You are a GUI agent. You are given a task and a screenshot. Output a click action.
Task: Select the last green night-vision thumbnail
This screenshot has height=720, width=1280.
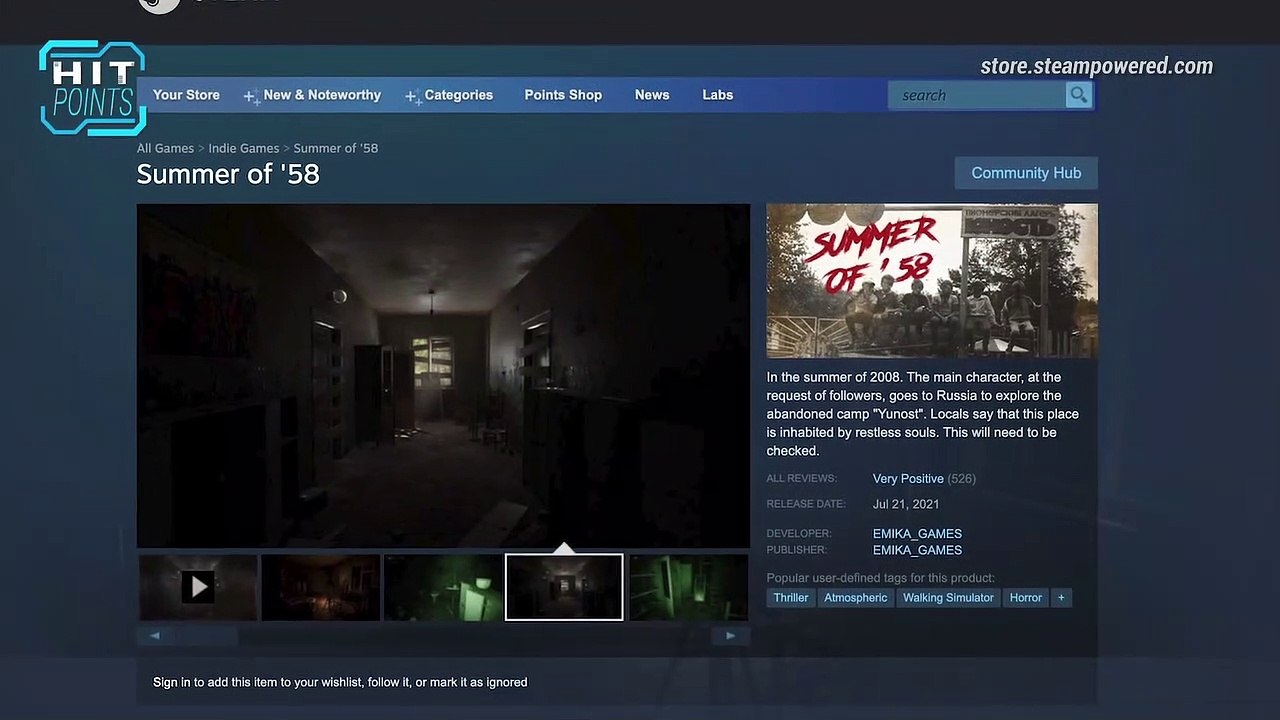[x=688, y=587]
